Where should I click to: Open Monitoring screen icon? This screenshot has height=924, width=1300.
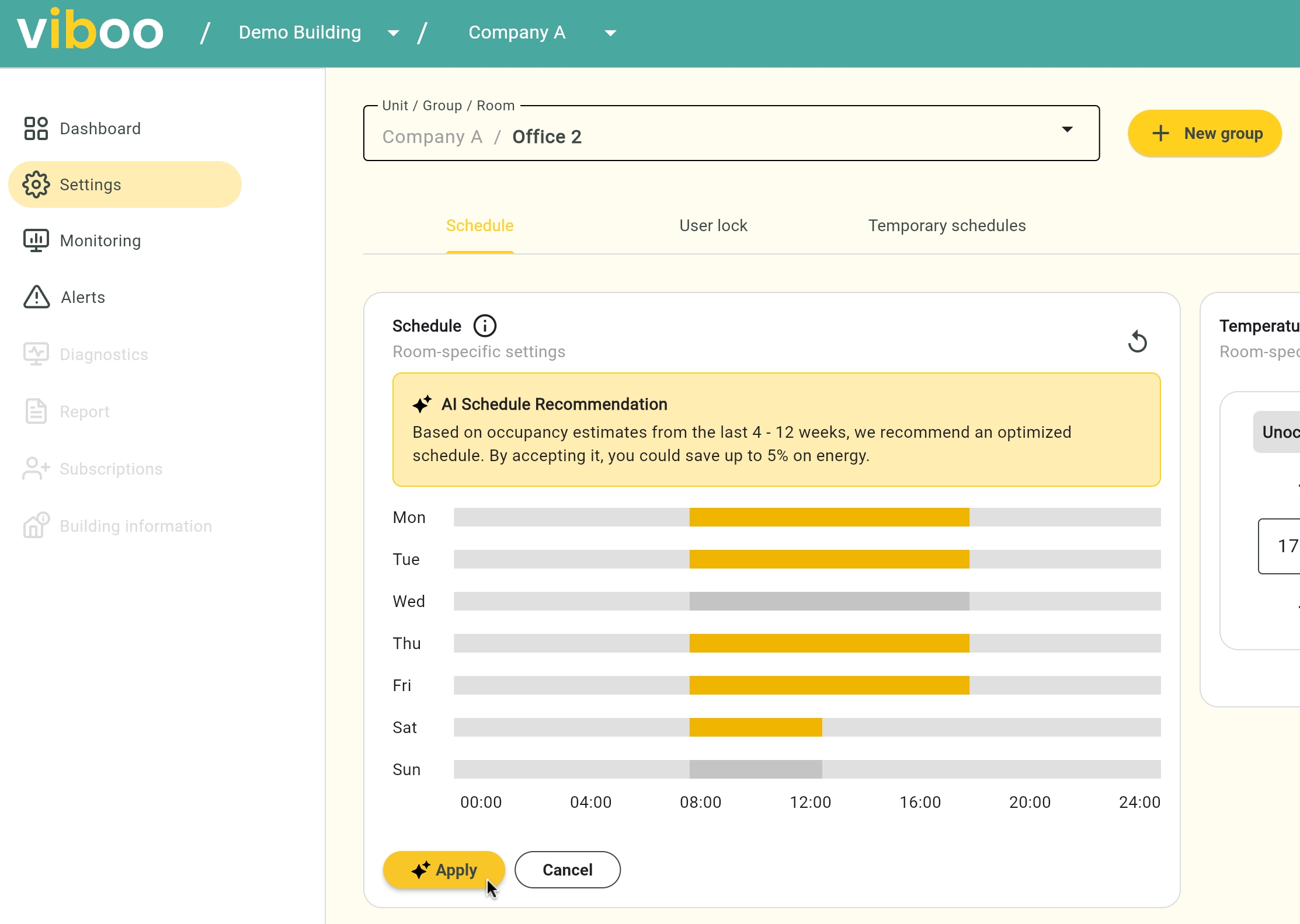36,240
